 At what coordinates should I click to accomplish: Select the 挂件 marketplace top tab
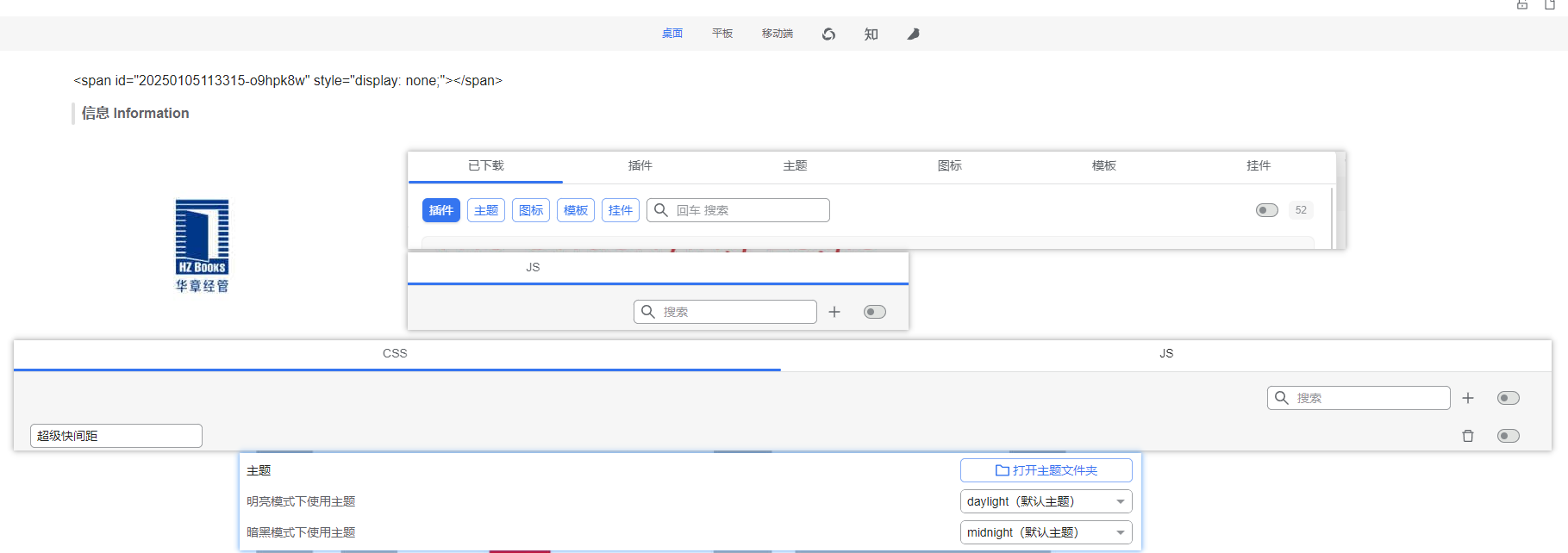(x=1259, y=165)
